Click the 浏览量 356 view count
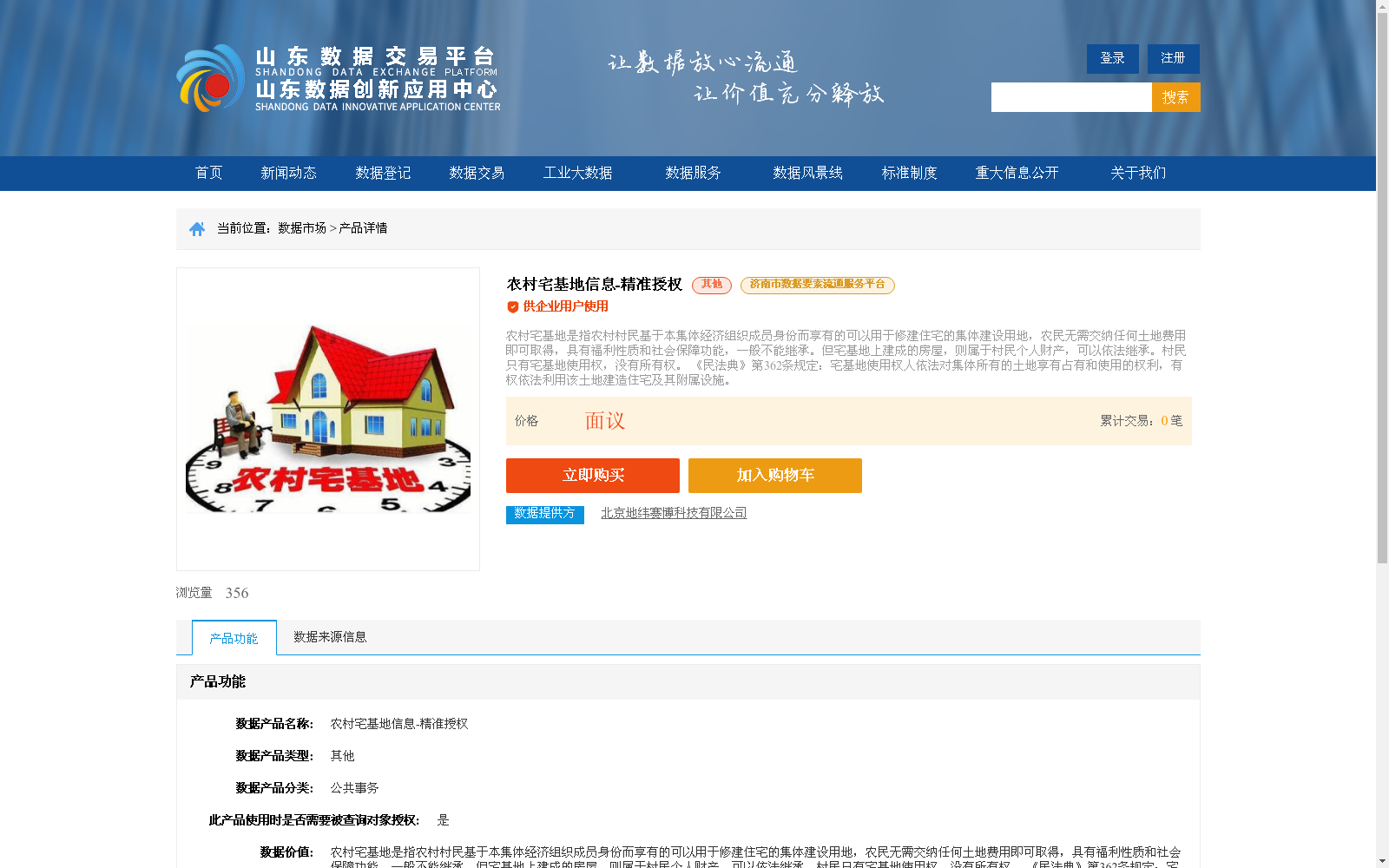Screen dimensions: 1389x868 point(212,593)
